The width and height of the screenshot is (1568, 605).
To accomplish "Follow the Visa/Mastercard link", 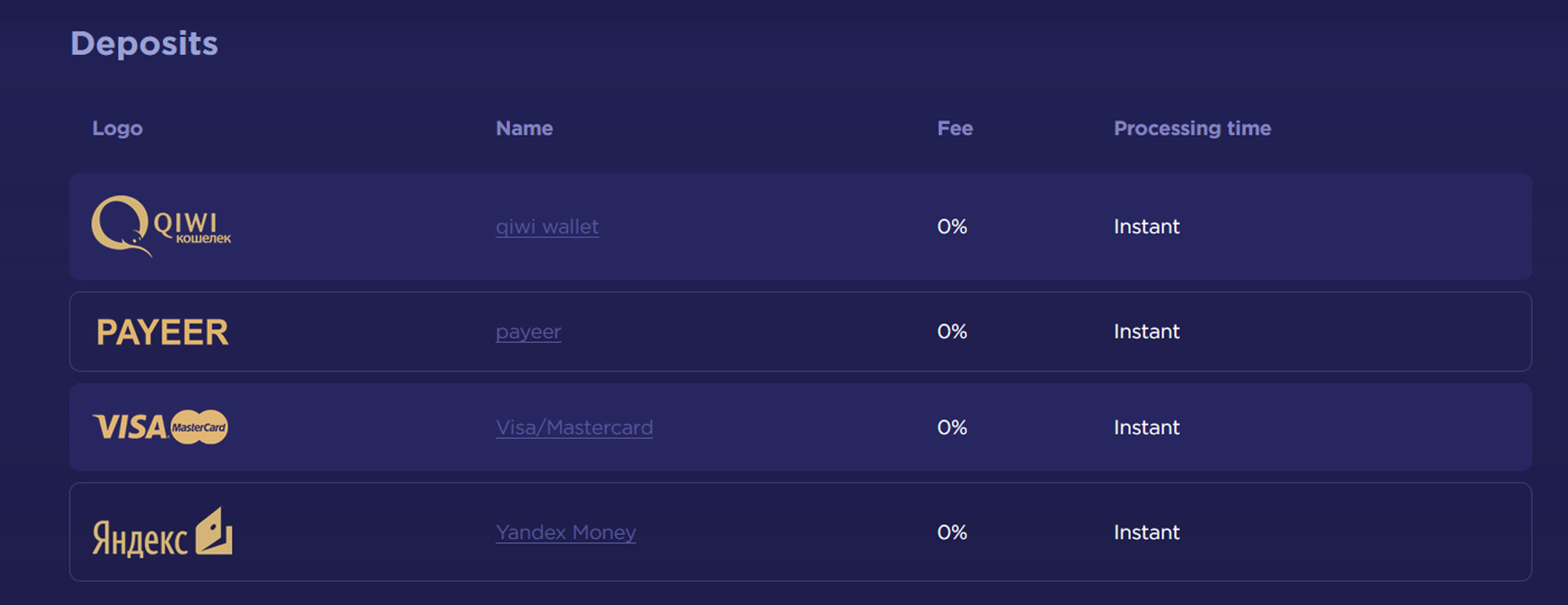I will click(574, 427).
